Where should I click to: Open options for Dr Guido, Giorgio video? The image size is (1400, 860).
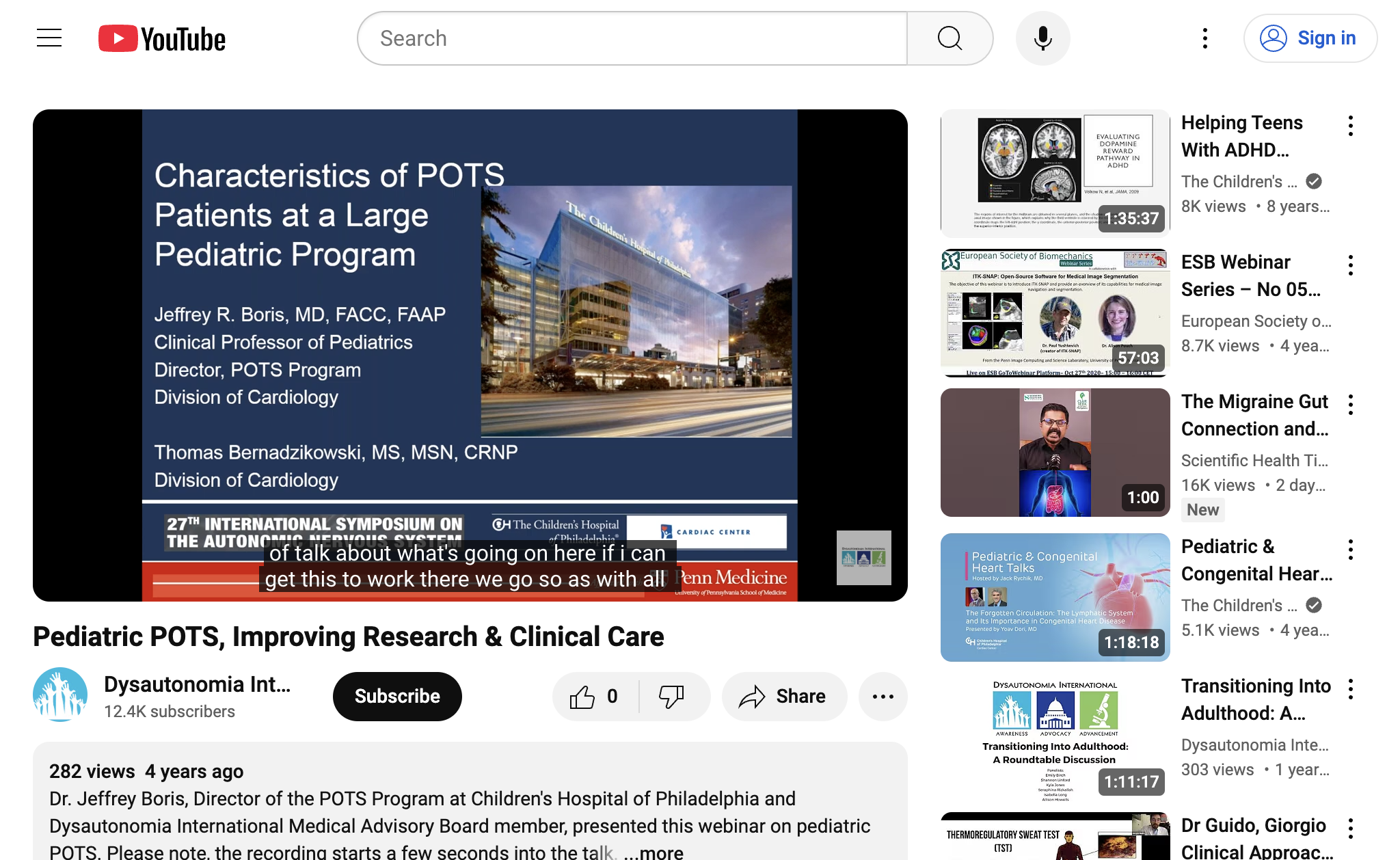[x=1350, y=829]
